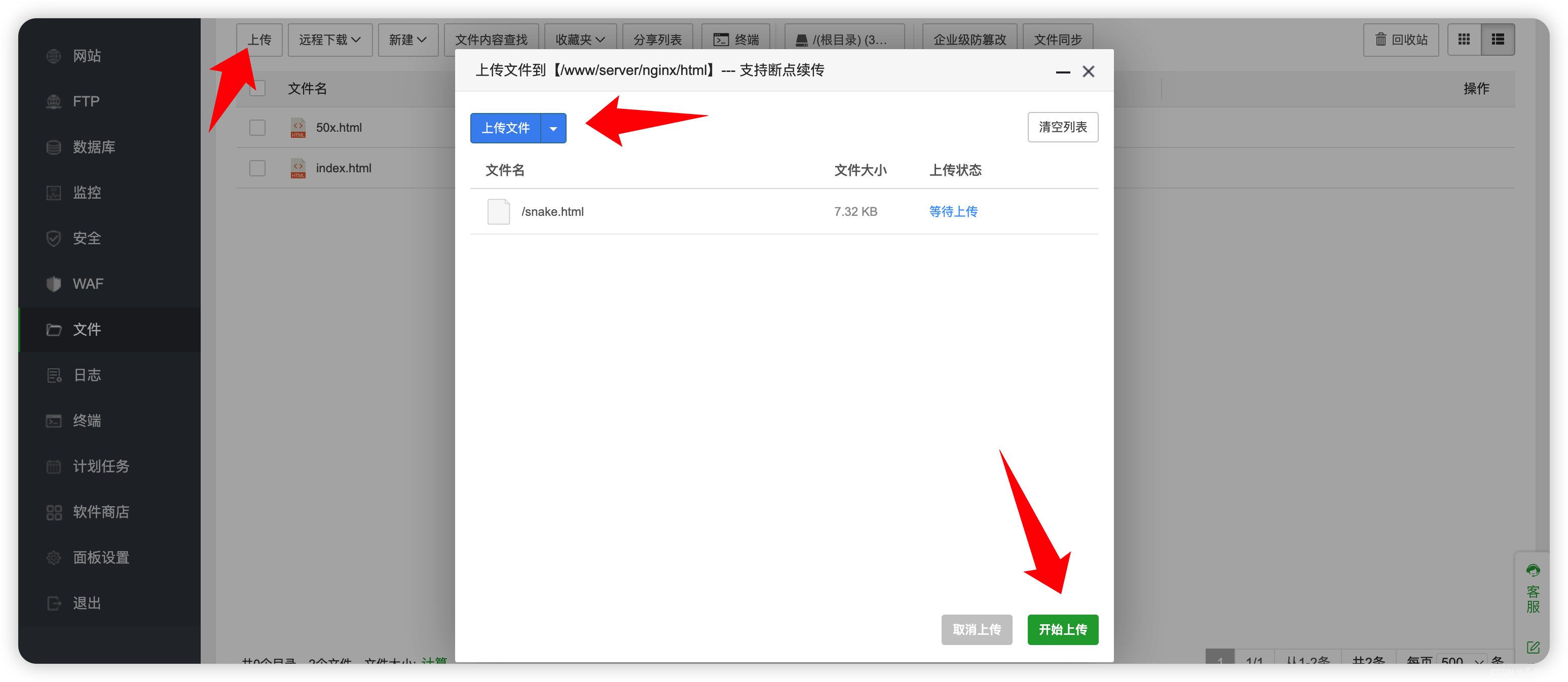The image size is (1568, 682).
Task: Click the 退出 sidebar label
Action: 87,603
